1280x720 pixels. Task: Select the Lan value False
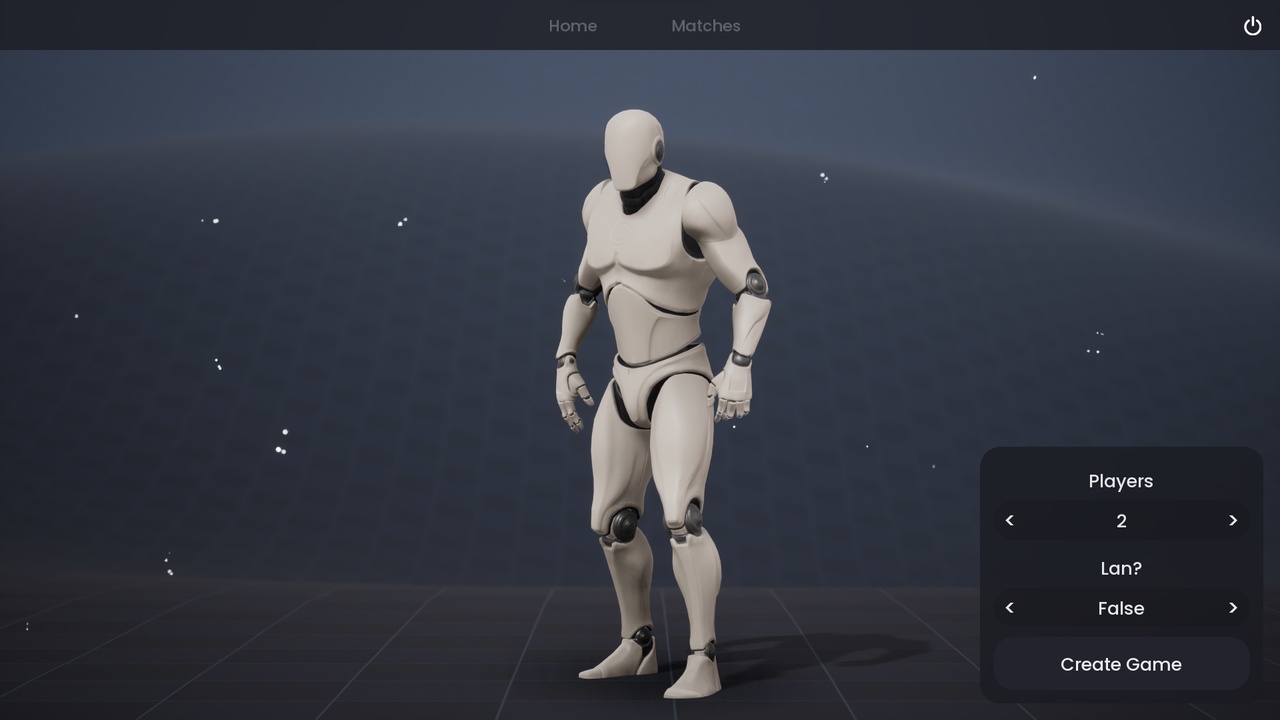click(1121, 608)
